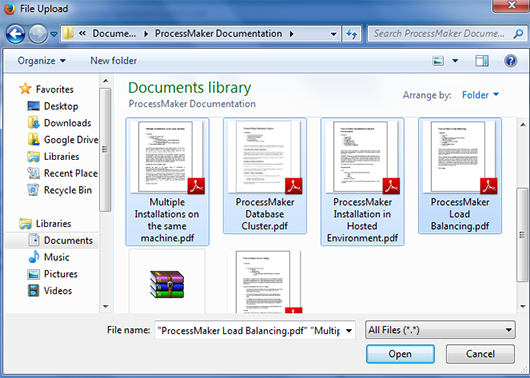
Task: Click the refresh icon beside the address bar
Action: coord(352,34)
